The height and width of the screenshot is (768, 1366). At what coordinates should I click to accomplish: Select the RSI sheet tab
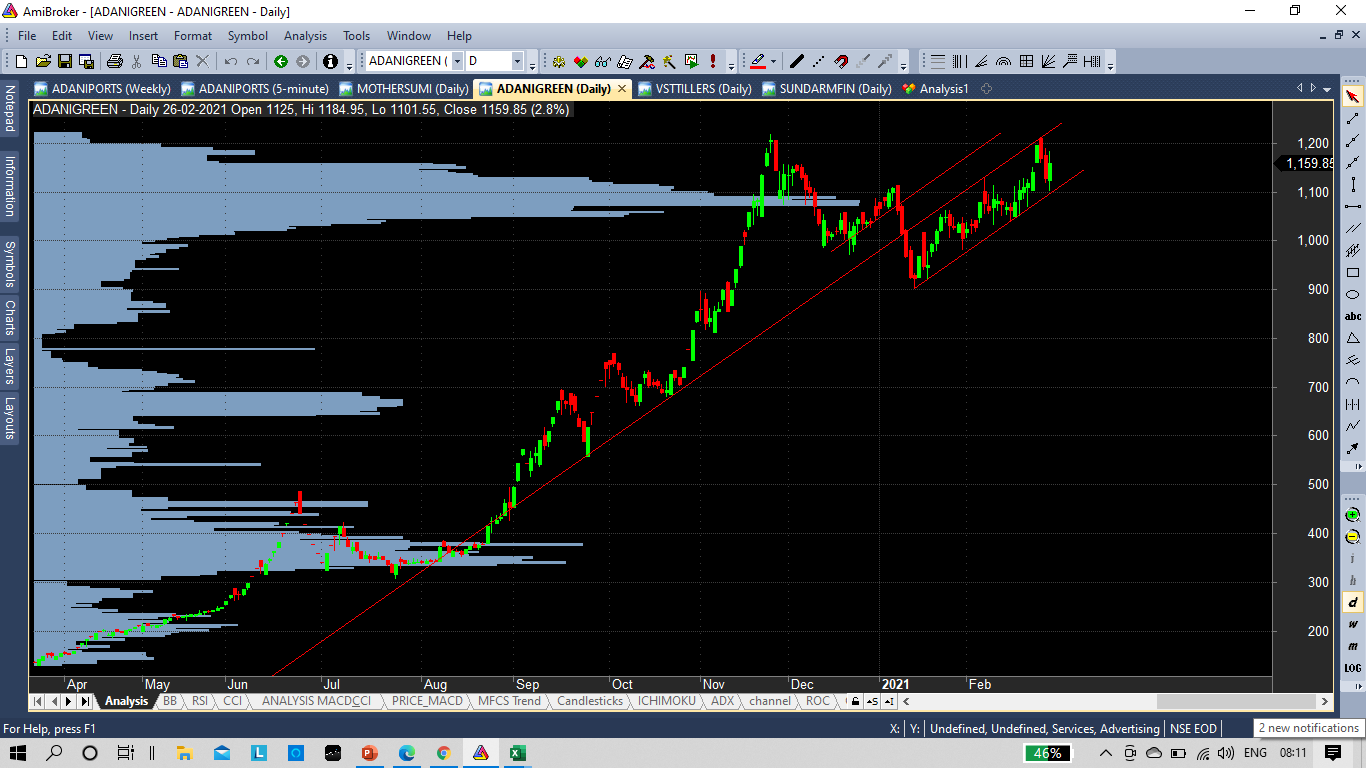click(x=200, y=701)
